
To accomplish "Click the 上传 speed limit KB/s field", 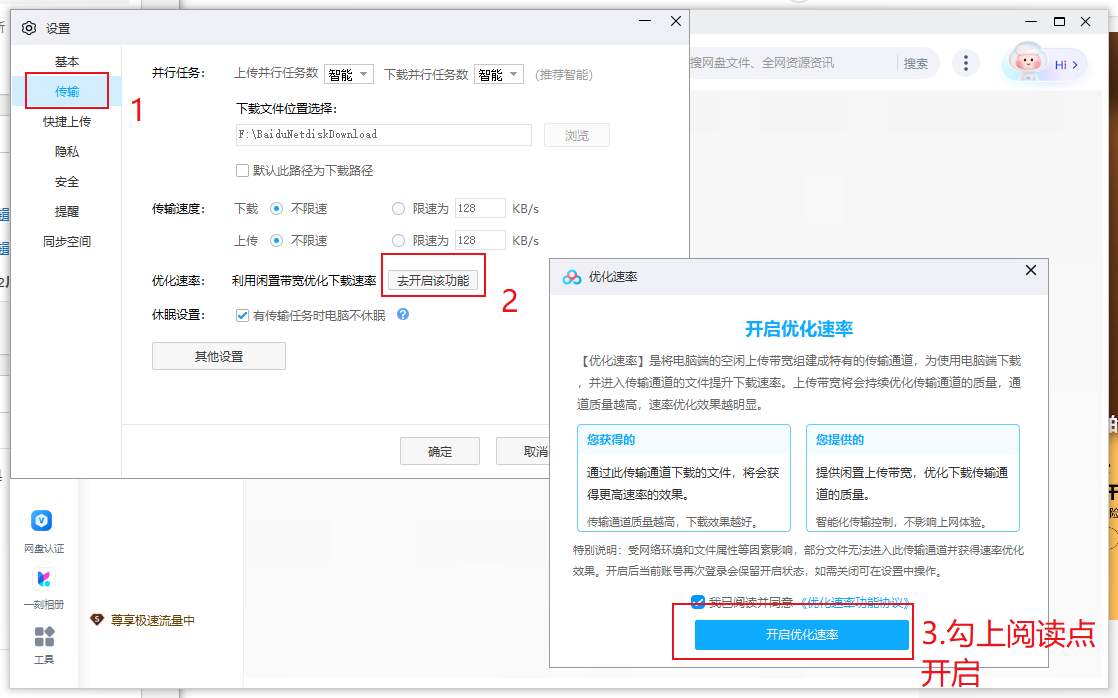I will pyautogui.click(x=480, y=240).
